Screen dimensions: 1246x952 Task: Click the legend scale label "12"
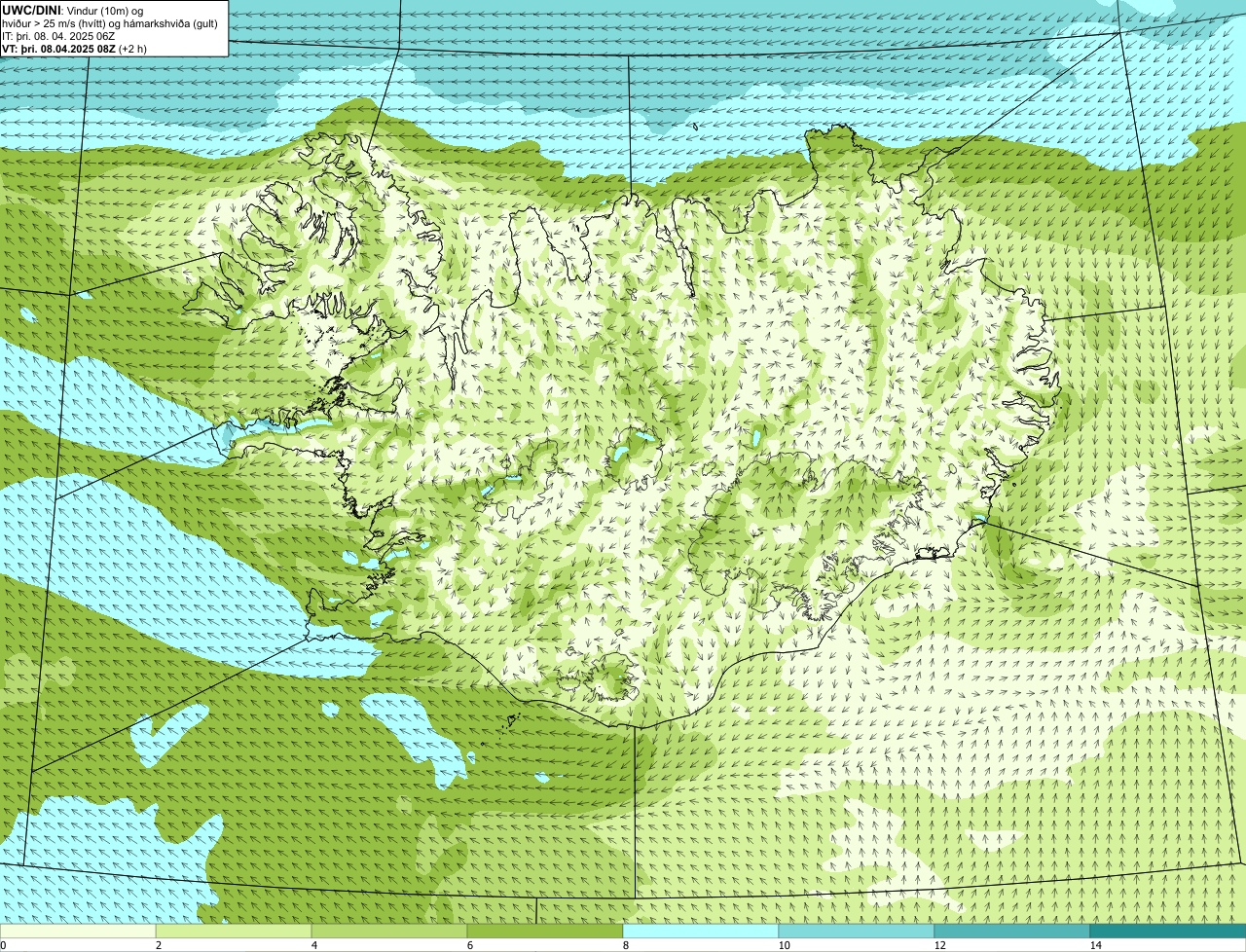[939, 945]
